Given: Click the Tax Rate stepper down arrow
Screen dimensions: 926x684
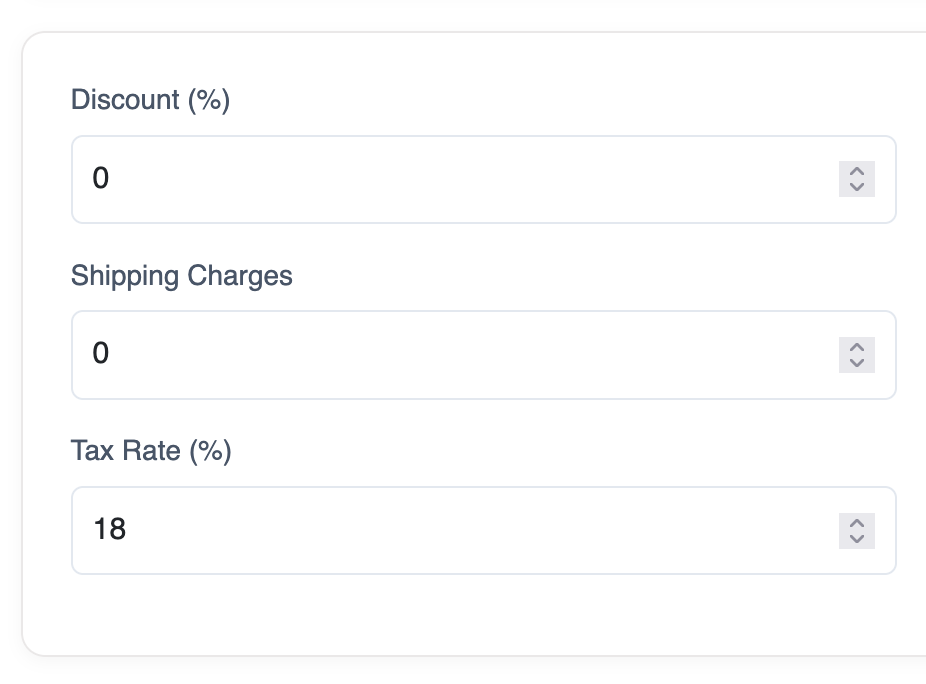Looking at the screenshot, I should (x=856, y=540).
